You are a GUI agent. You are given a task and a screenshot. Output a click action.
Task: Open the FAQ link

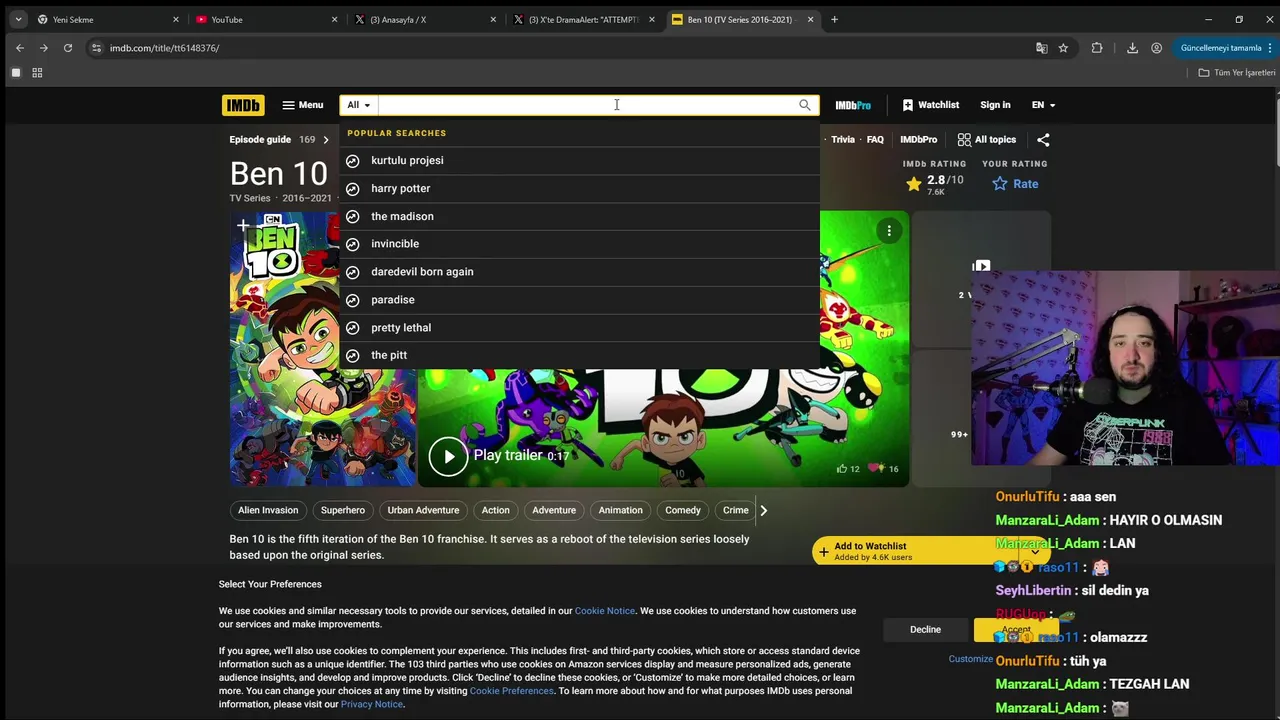[x=875, y=140]
